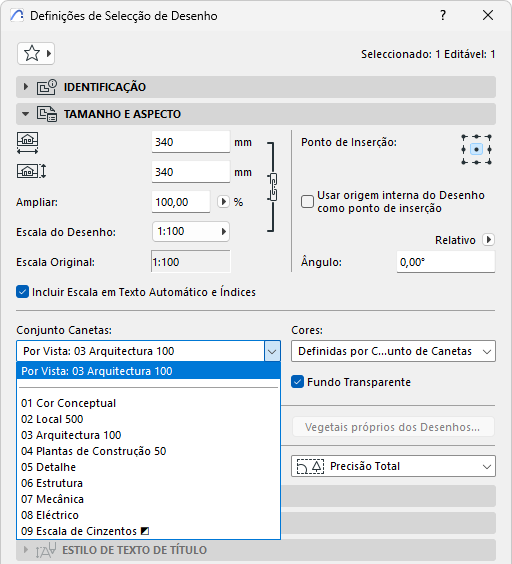Screen dimensions: 512x564
Task: Select 04 Plantas de Construção 50
Action: click(148, 451)
